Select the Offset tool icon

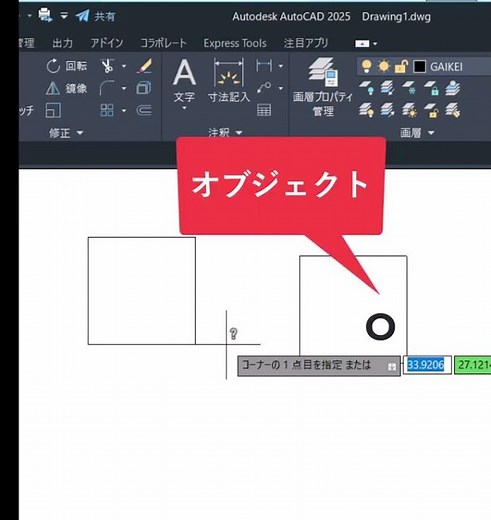pyautogui.click(x=144, y=110)
